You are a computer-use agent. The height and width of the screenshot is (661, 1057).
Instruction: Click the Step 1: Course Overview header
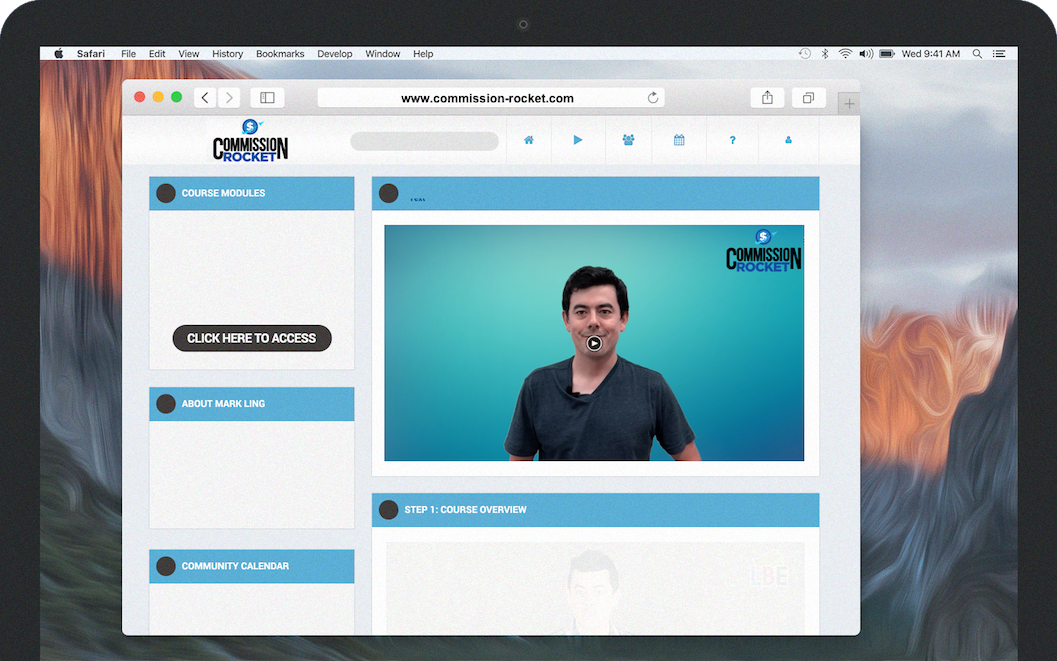click(x=595, y=509)
